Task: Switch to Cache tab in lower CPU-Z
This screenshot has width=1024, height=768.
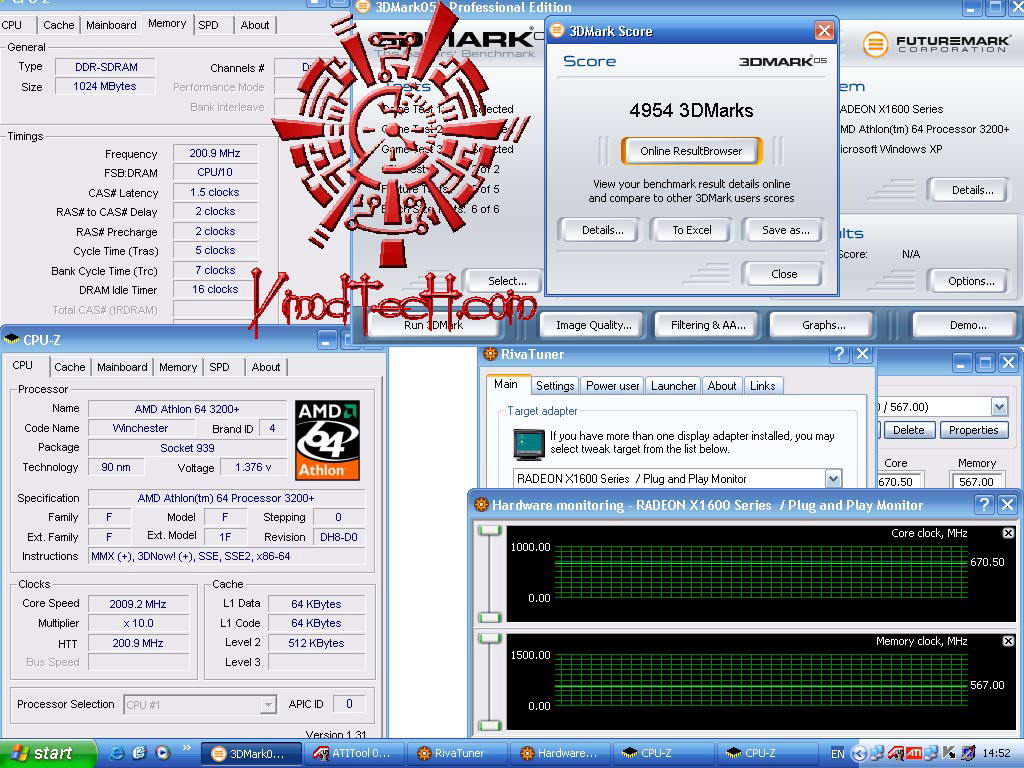Action: pyautogui.click(x=70, y=367)
